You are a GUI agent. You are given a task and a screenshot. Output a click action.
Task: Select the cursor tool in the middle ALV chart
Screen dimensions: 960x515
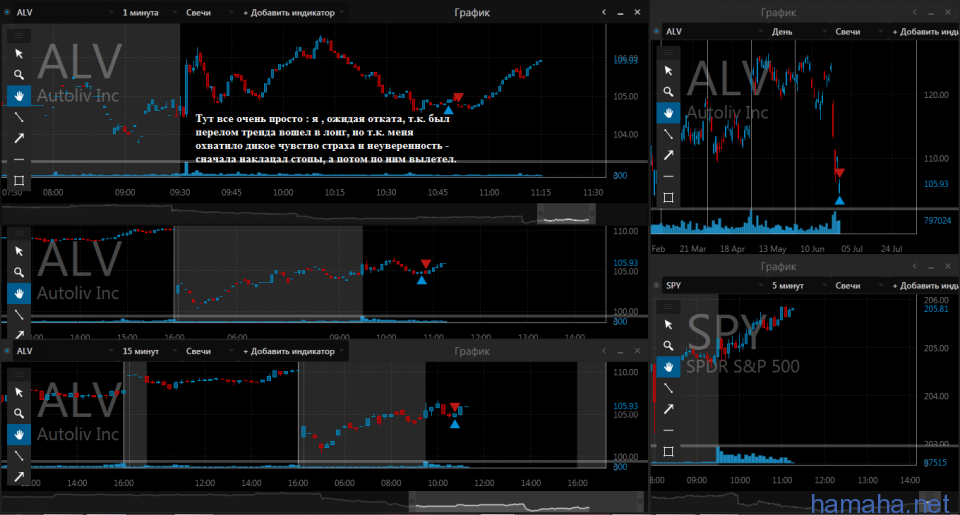tap(19, 252)
